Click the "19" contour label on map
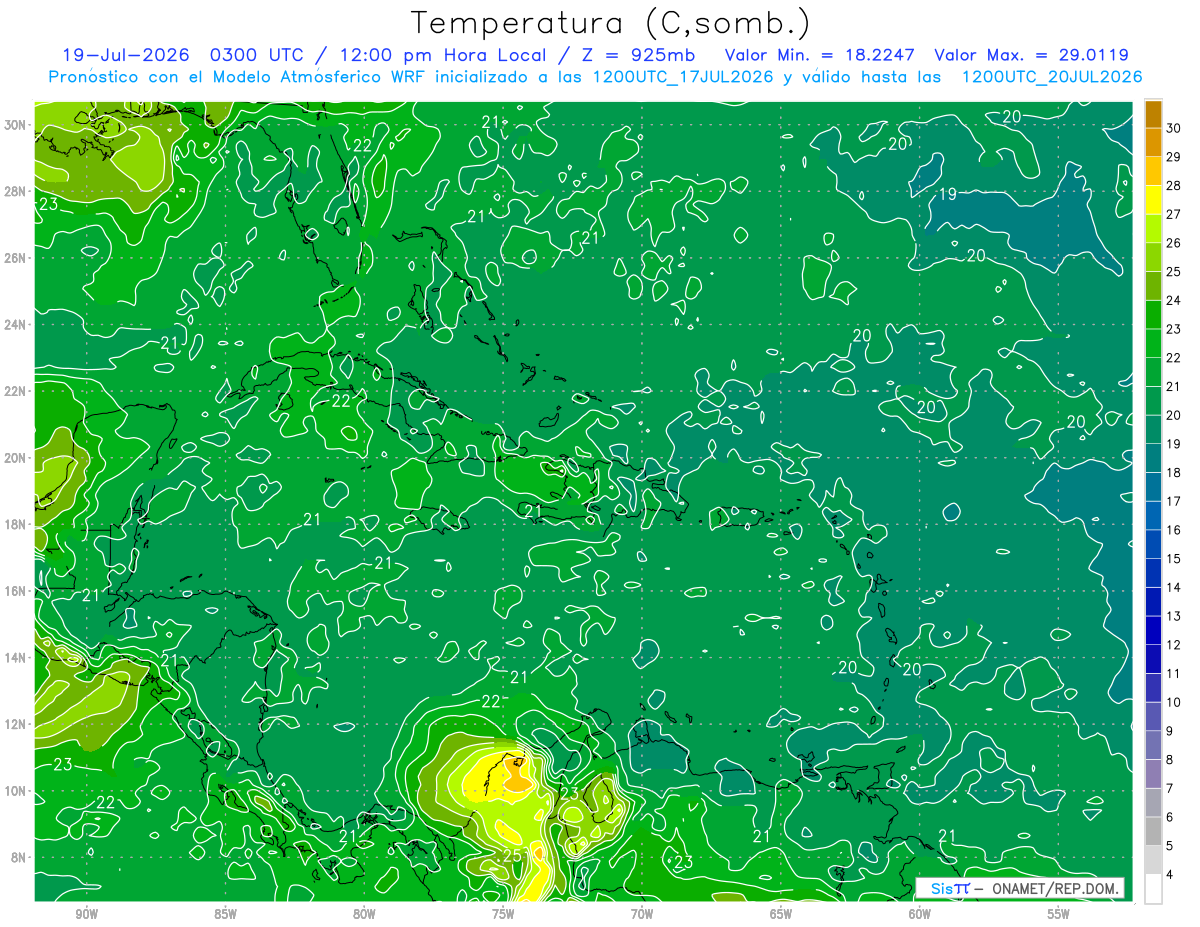 point(948,194)
